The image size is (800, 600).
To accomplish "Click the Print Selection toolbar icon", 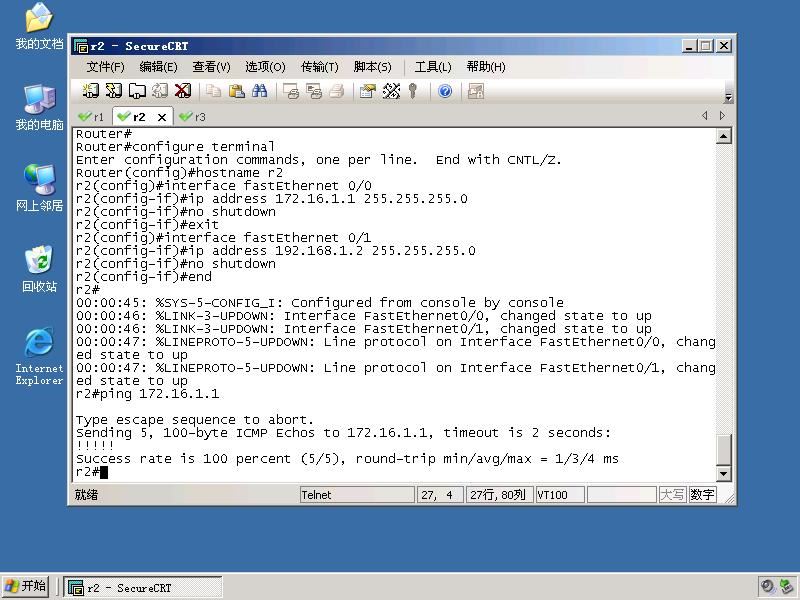I will 314,91.
